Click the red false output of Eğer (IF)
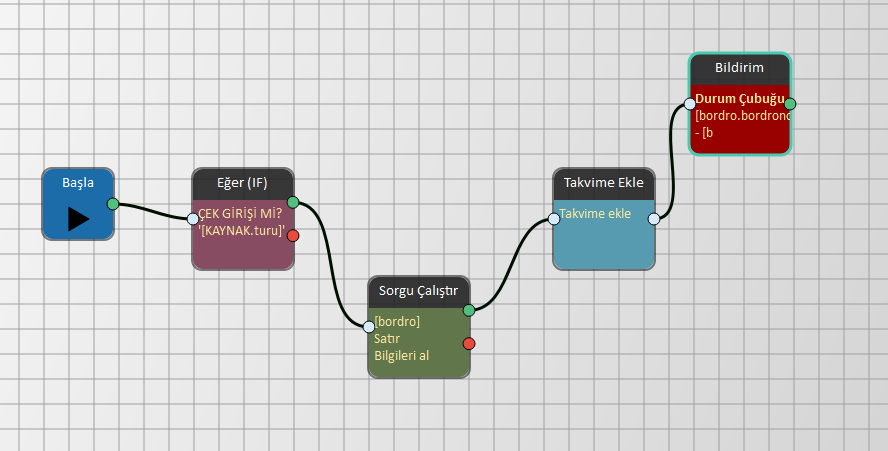 (x=293, y=235)
